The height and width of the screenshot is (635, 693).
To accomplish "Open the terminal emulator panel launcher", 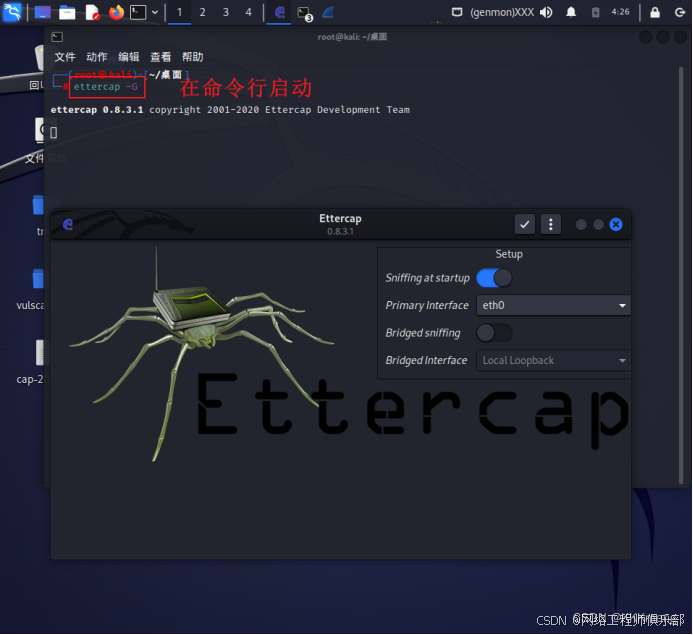I will [138, 12].
